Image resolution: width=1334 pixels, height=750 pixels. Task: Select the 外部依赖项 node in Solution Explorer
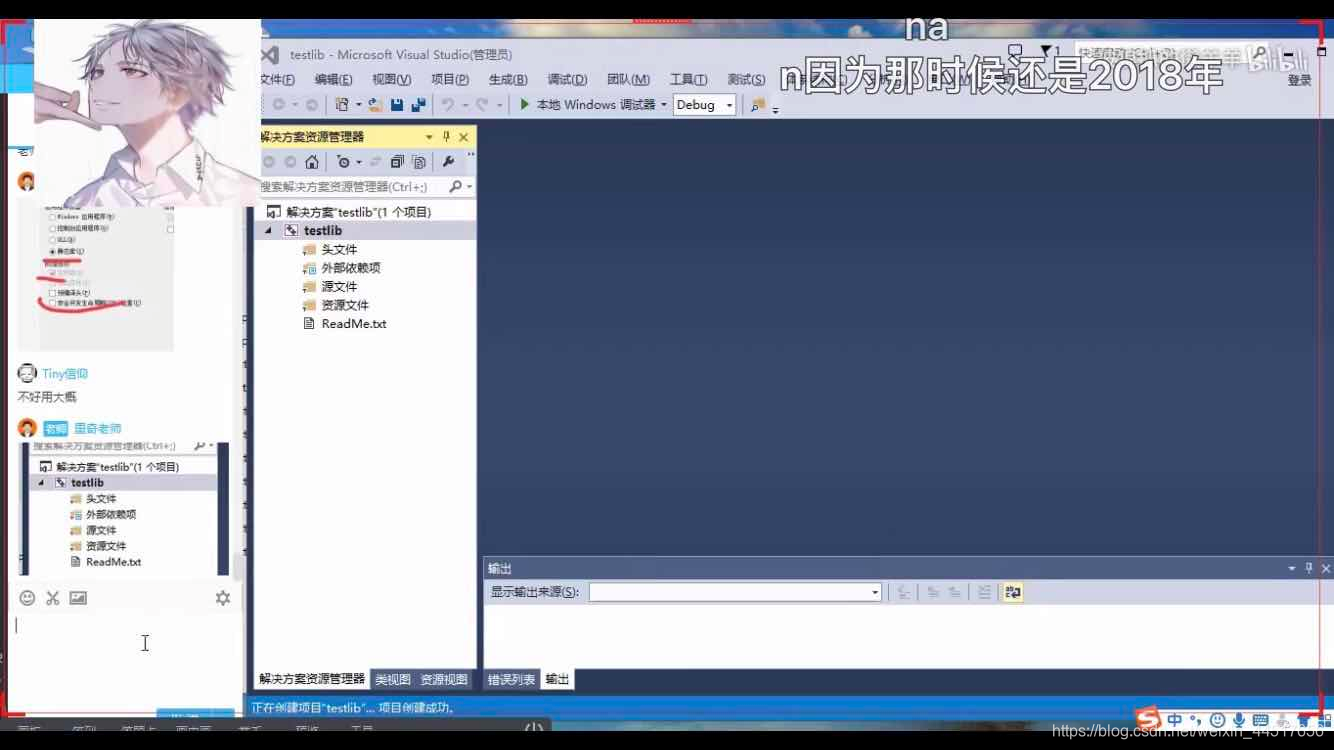tap(350, 268)
